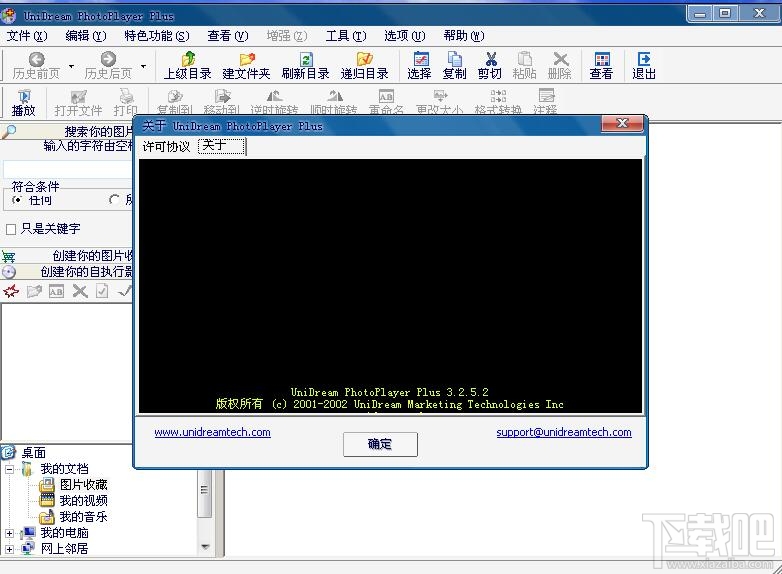Open the 查看 menu in menu bar
The width and height of the screenshot is (782, 574).
coord(228,36)
